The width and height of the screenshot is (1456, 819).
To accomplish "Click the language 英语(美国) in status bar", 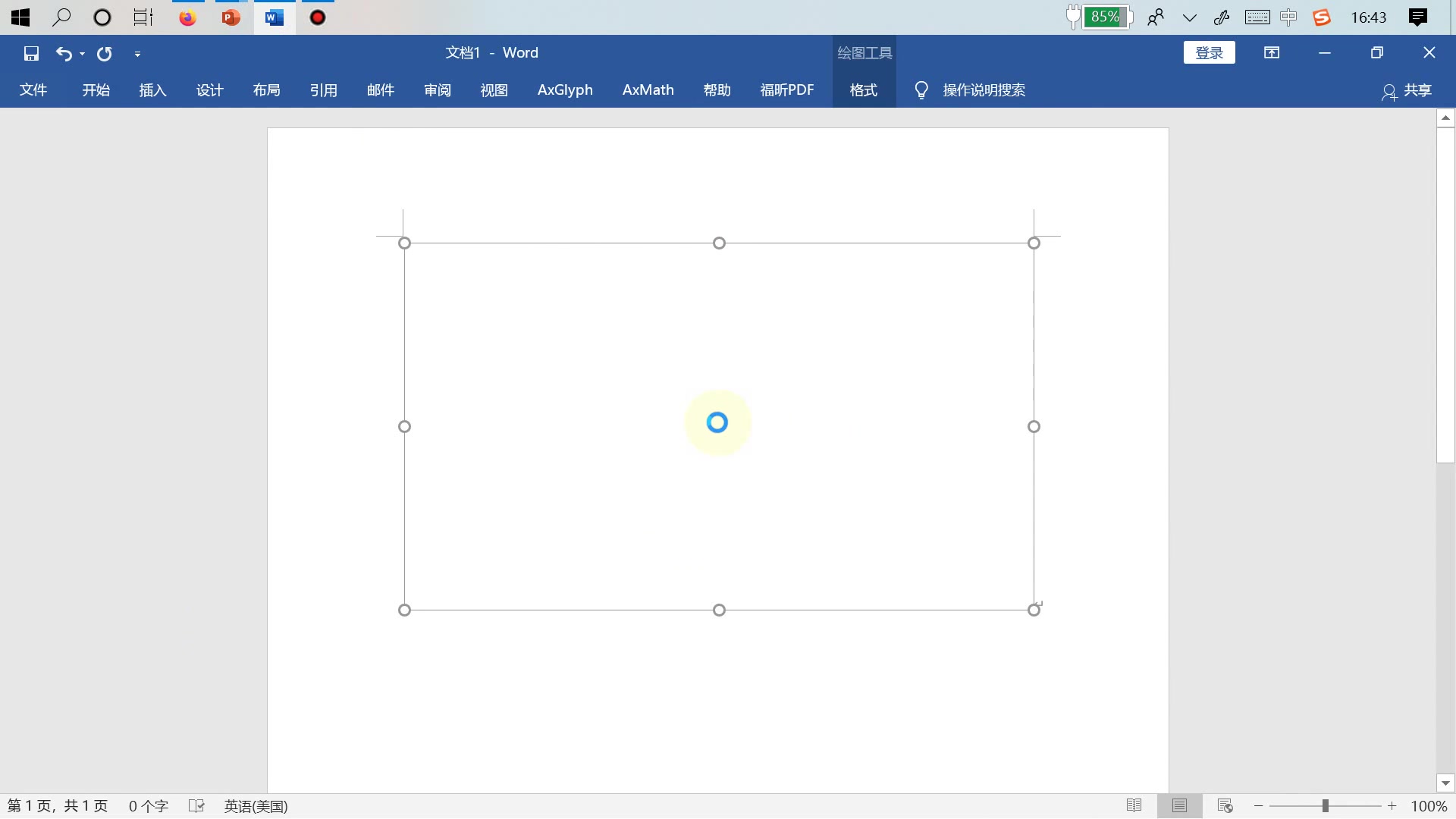I will [256, 806].
